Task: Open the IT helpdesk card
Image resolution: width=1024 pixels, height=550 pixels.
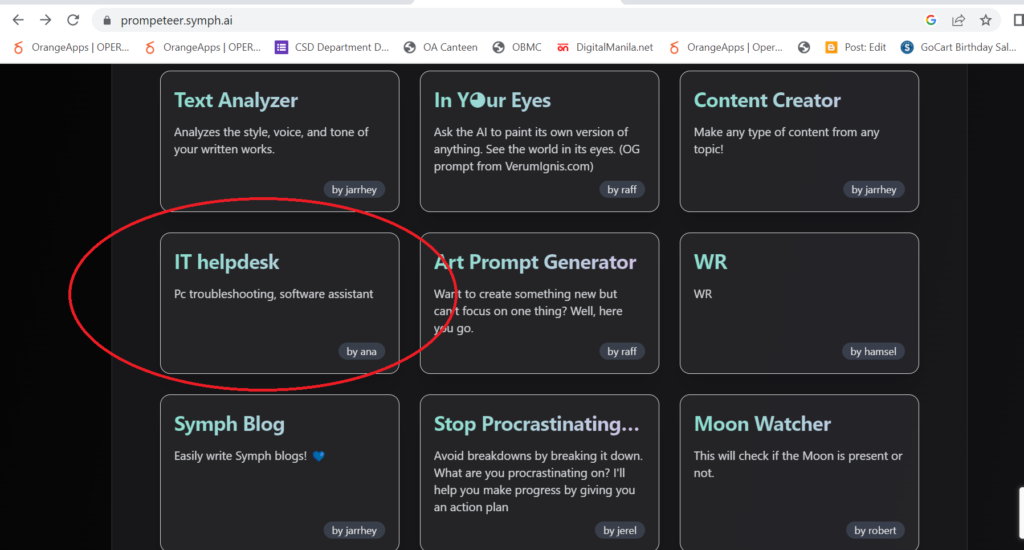Action: (280, 303)
